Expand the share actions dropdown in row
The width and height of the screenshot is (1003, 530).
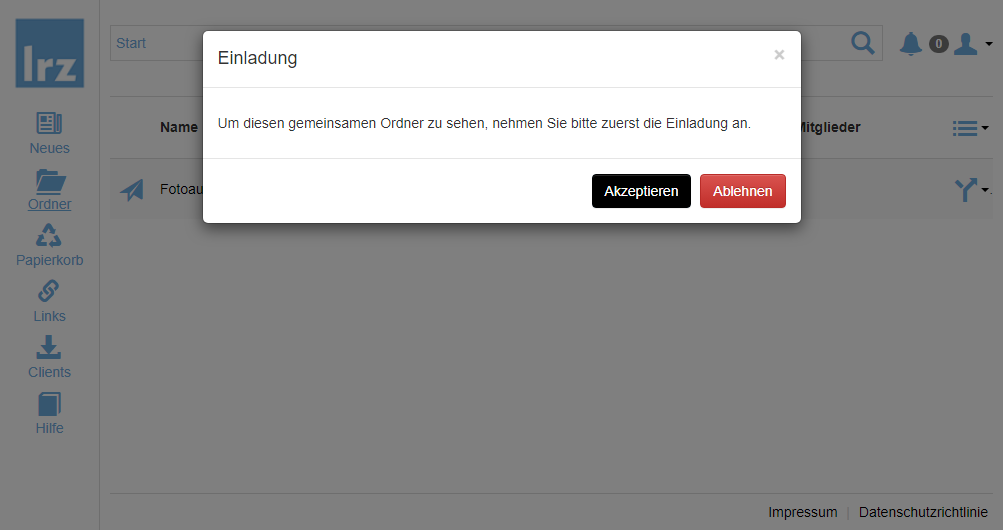[x=971, y=189]
